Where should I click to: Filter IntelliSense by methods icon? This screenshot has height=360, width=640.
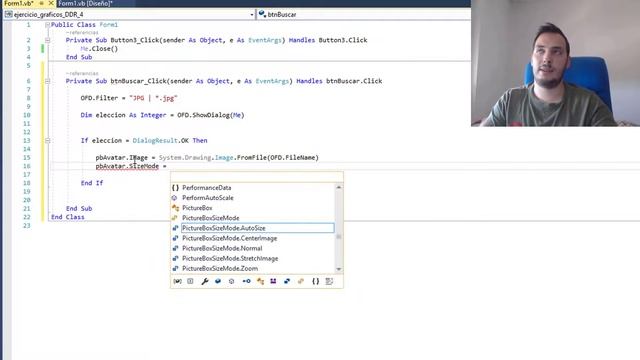[231, 281]
